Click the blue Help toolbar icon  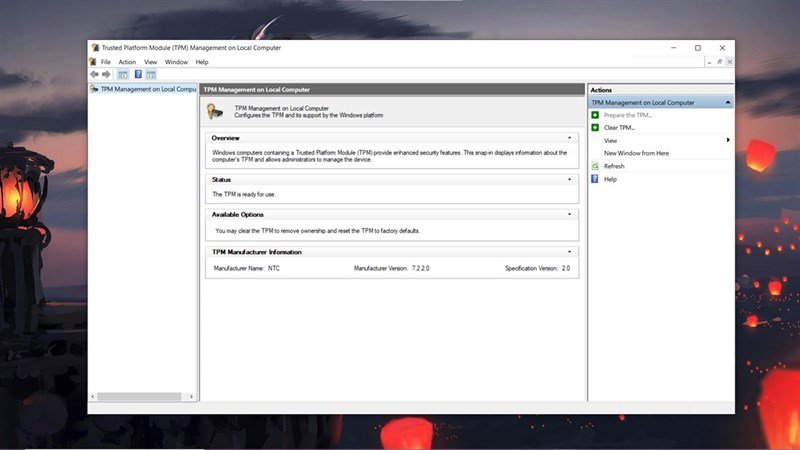138,74
